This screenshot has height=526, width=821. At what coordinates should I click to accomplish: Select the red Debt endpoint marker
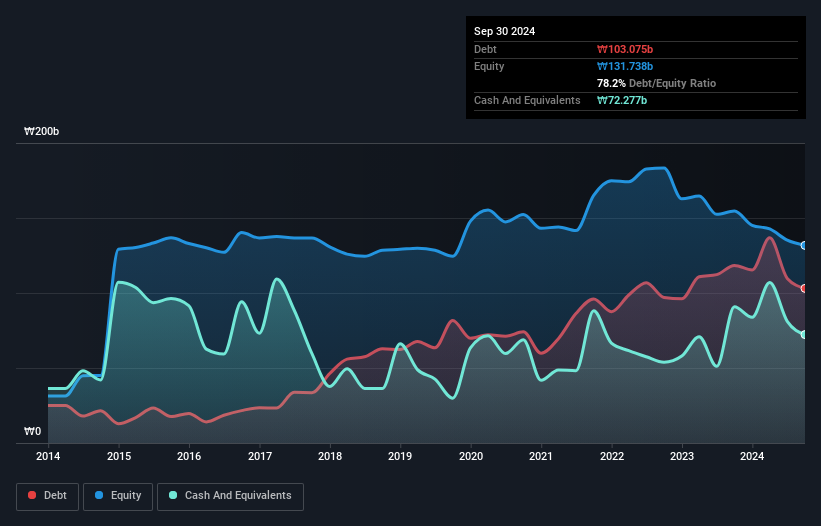[804, 288]
